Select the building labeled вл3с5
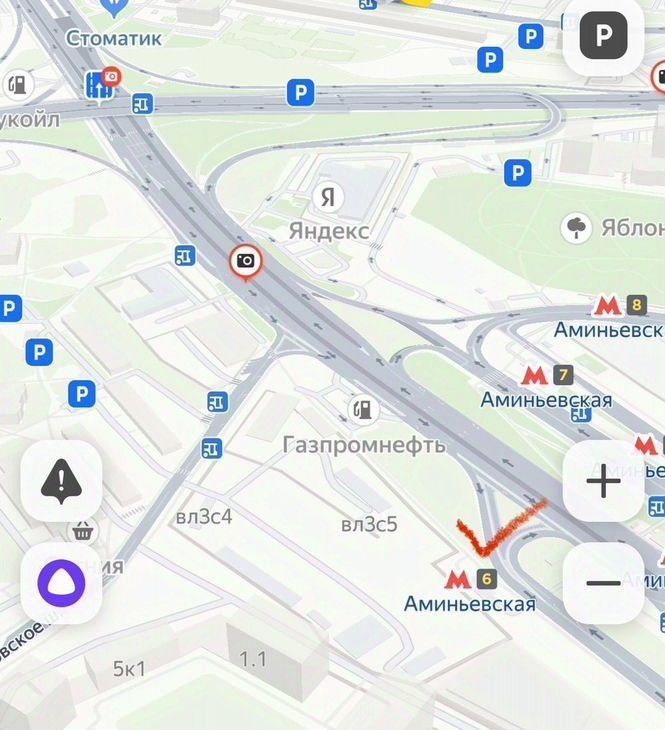Image resolution: width=665 pixels, height=730 pixels. click(369, 525)
